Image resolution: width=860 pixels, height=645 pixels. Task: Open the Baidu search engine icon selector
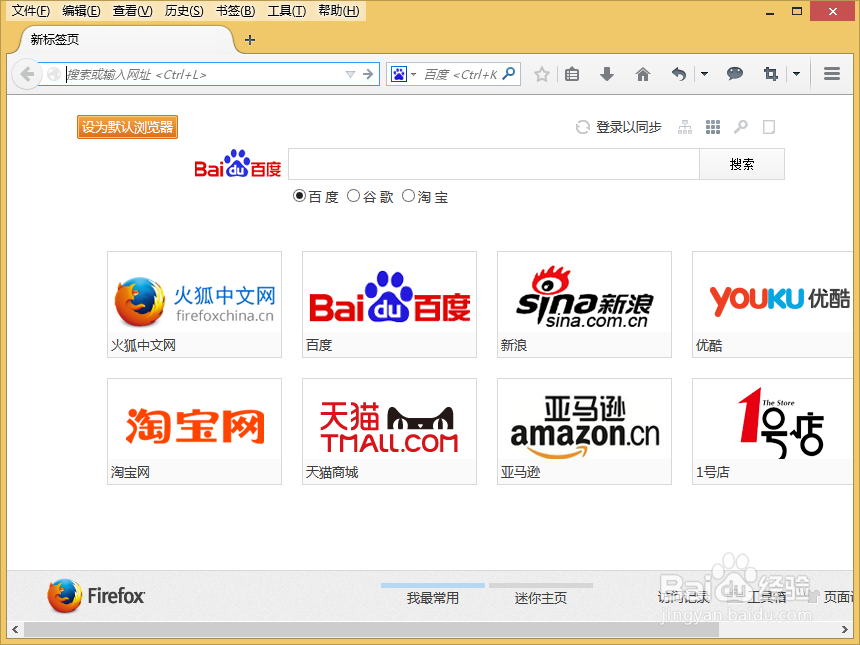(404, 74)
